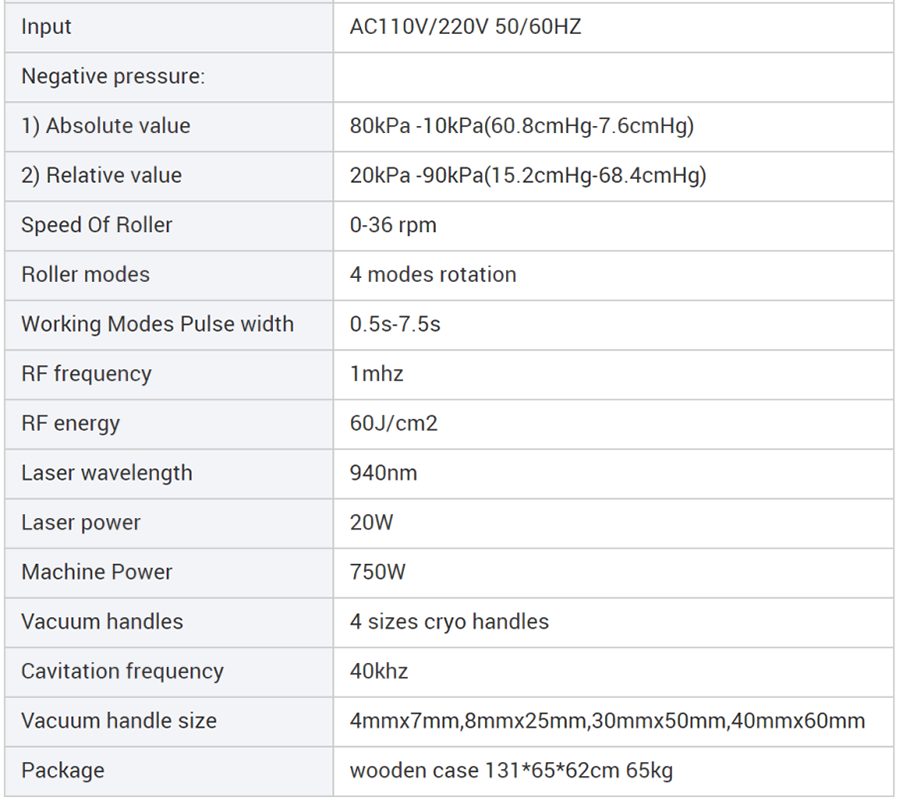
Task: Select the '0-36 rpm' value
Action: click(x=393, y=225)
